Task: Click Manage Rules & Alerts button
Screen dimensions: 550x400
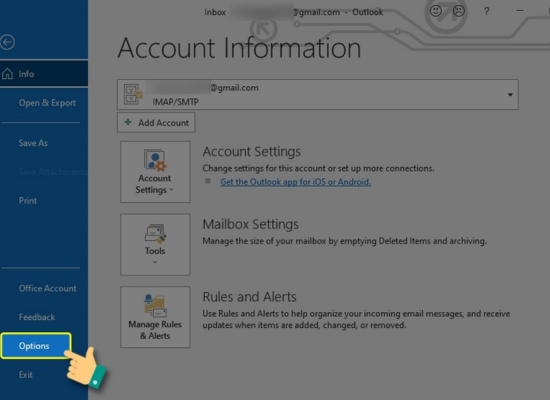Action: pyautogui.click(x=155, y=317)
